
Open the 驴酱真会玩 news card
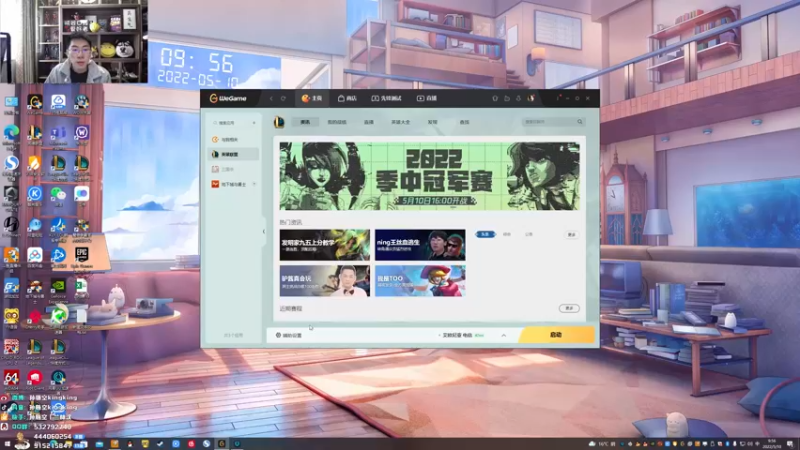pyautogui.click(x=324, y=281)
